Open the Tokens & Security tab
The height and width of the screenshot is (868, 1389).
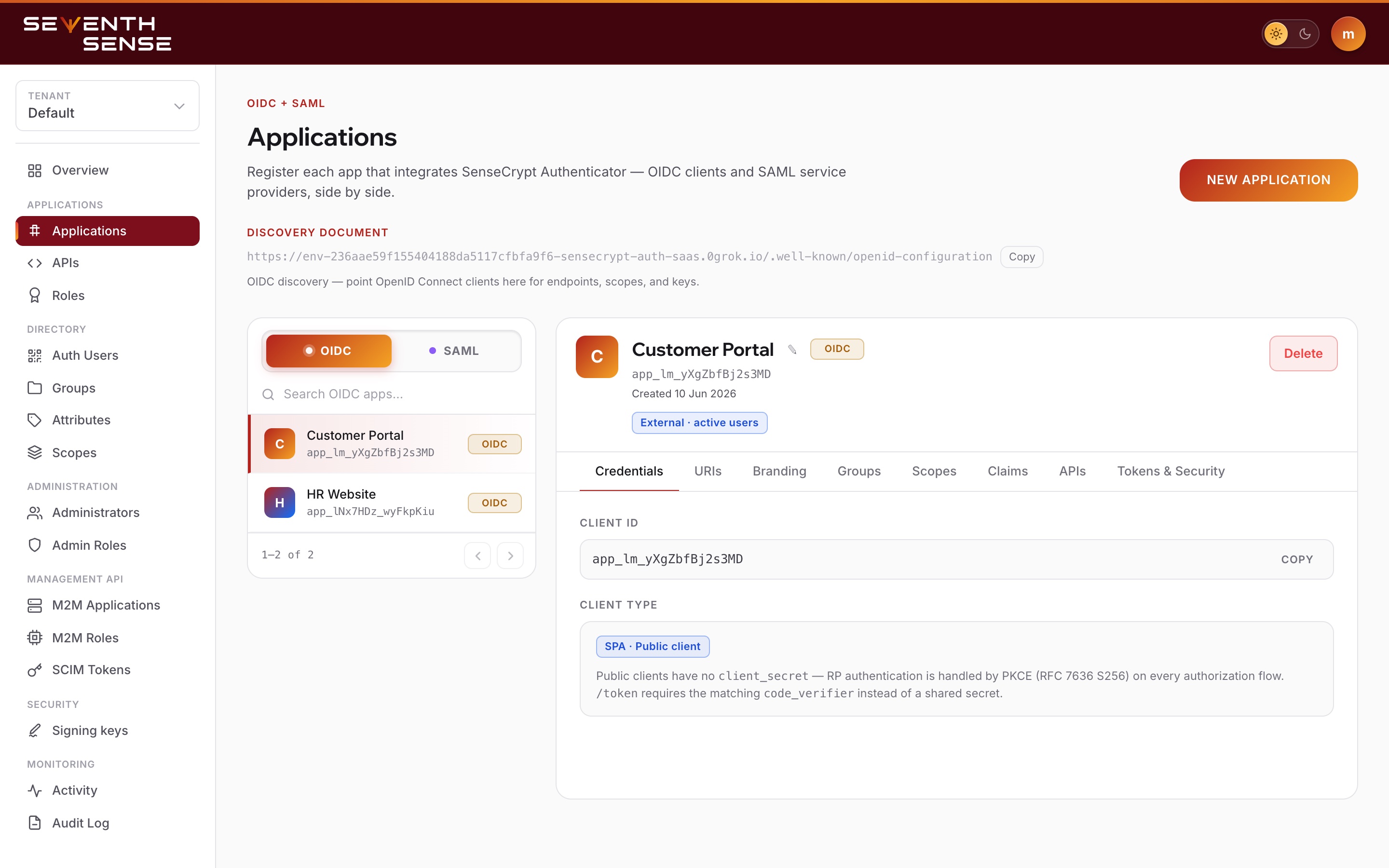click(x=1171, y=471)
